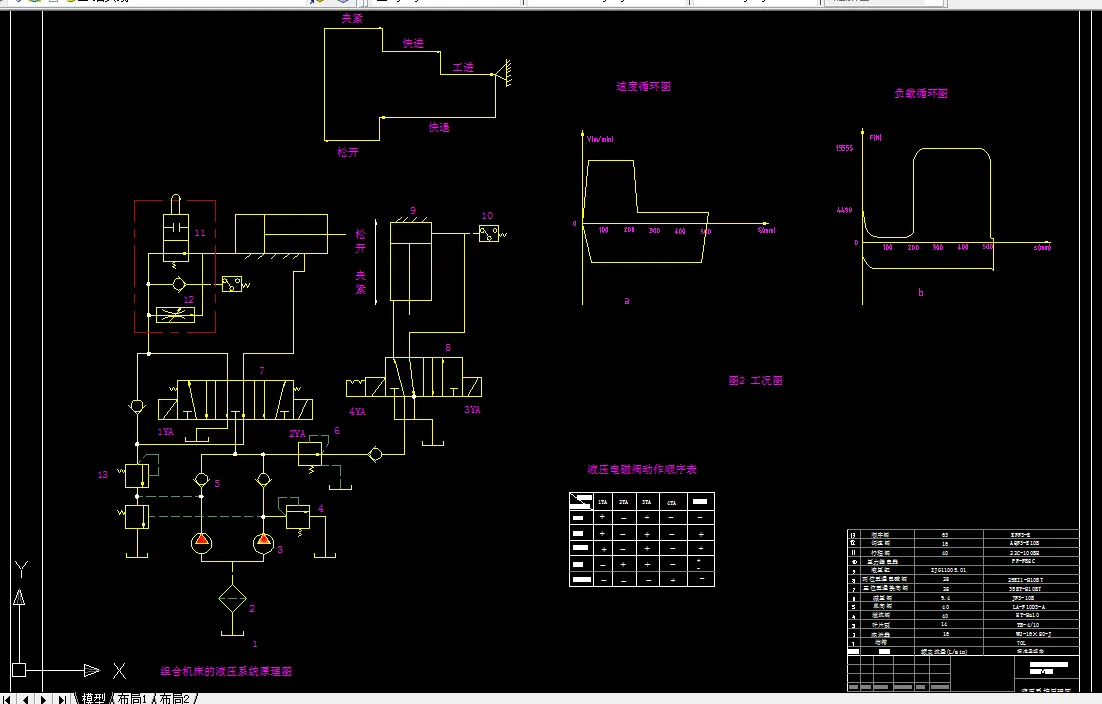Screen dimensions: 1102x704
Task: Select the F(N) axis label
Action: coord(876,138)
